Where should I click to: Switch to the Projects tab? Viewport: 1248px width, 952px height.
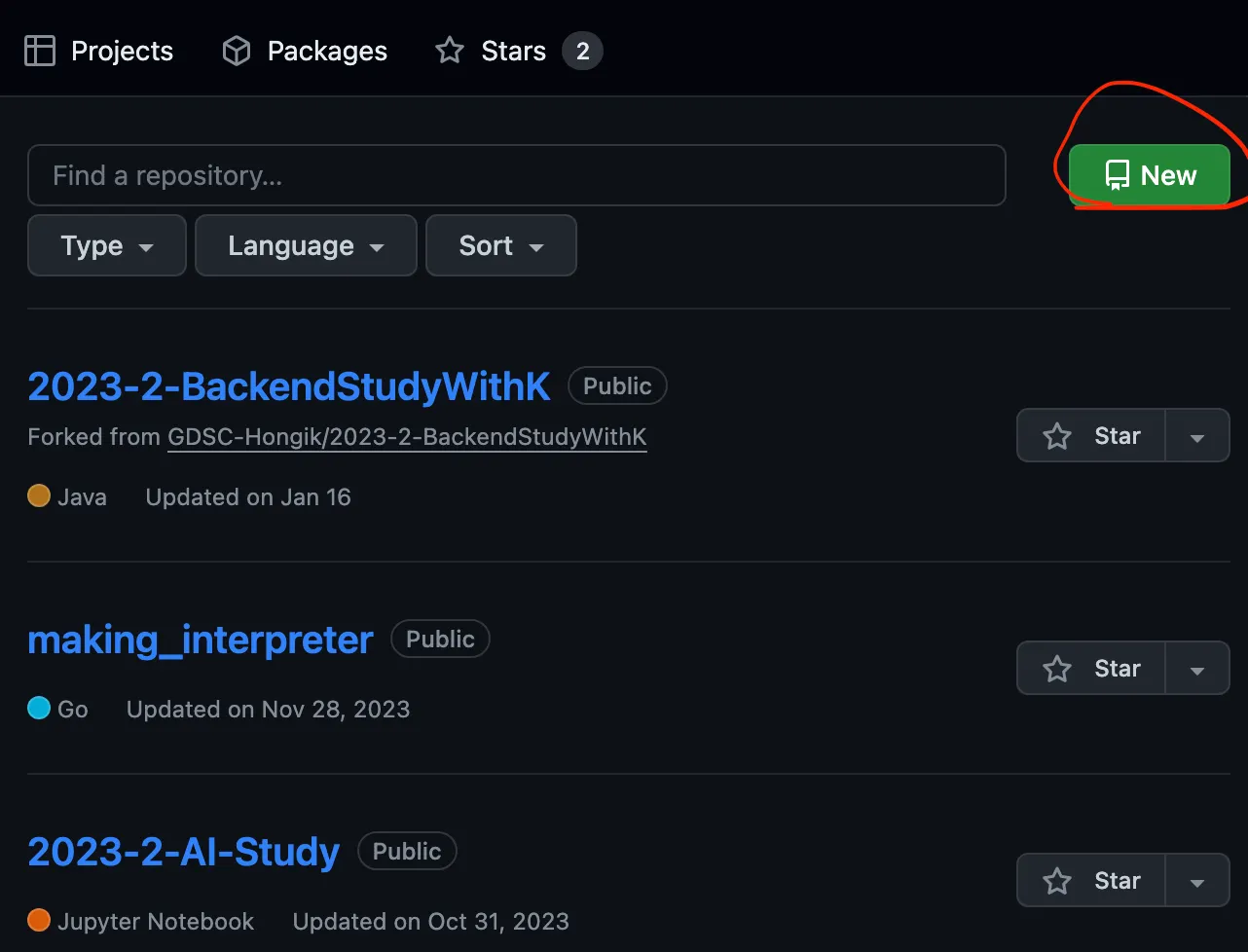click(x=122, y=51)
